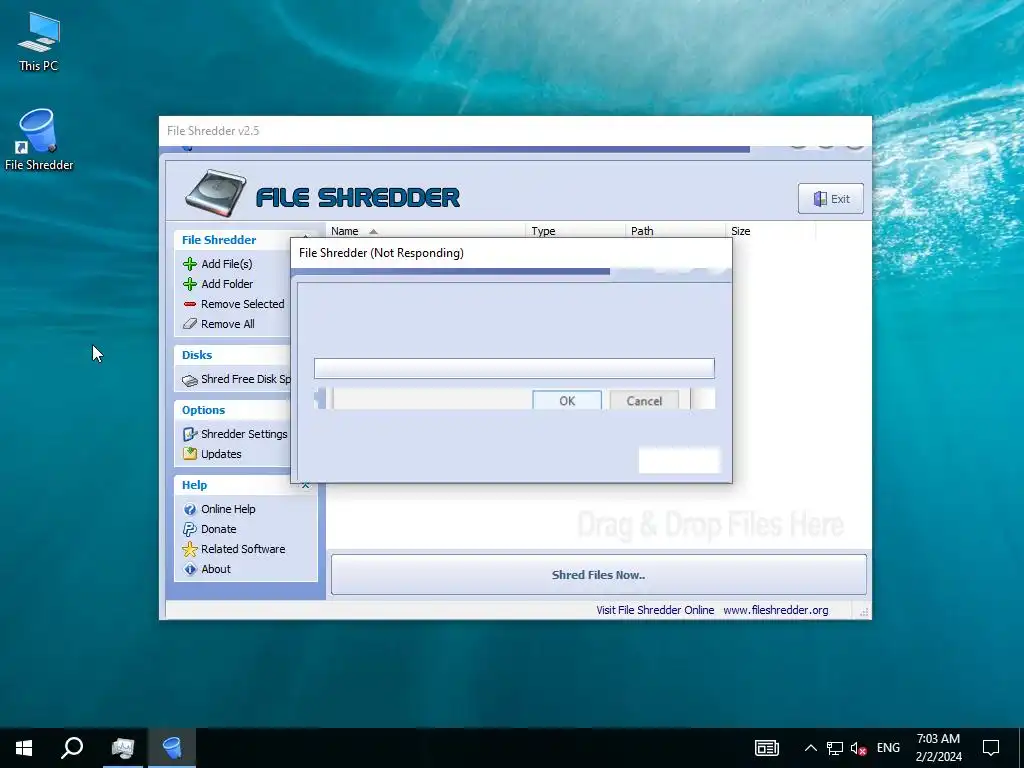Check for Updates
This screenshot has width=1024, height=768.
(221, 454)
